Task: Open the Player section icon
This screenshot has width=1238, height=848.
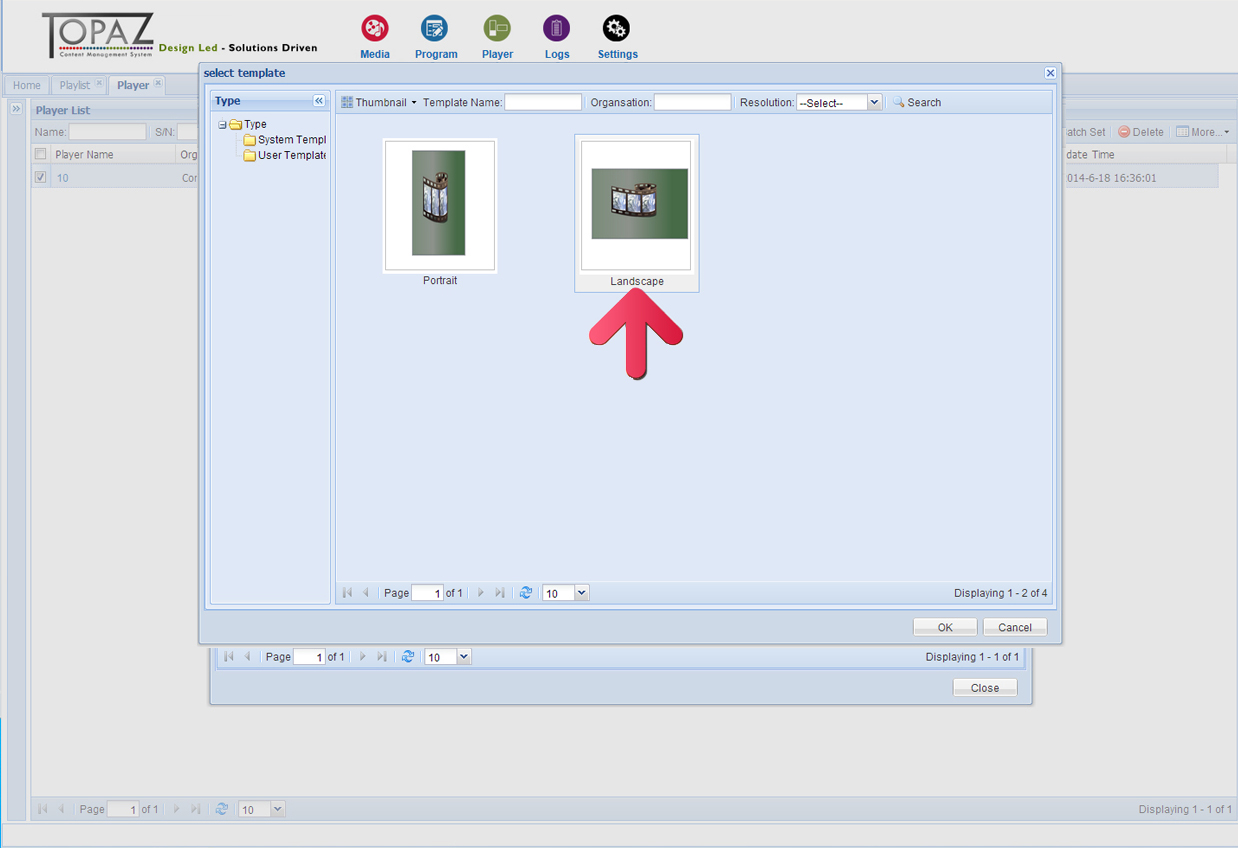Action: pos(497,28)
